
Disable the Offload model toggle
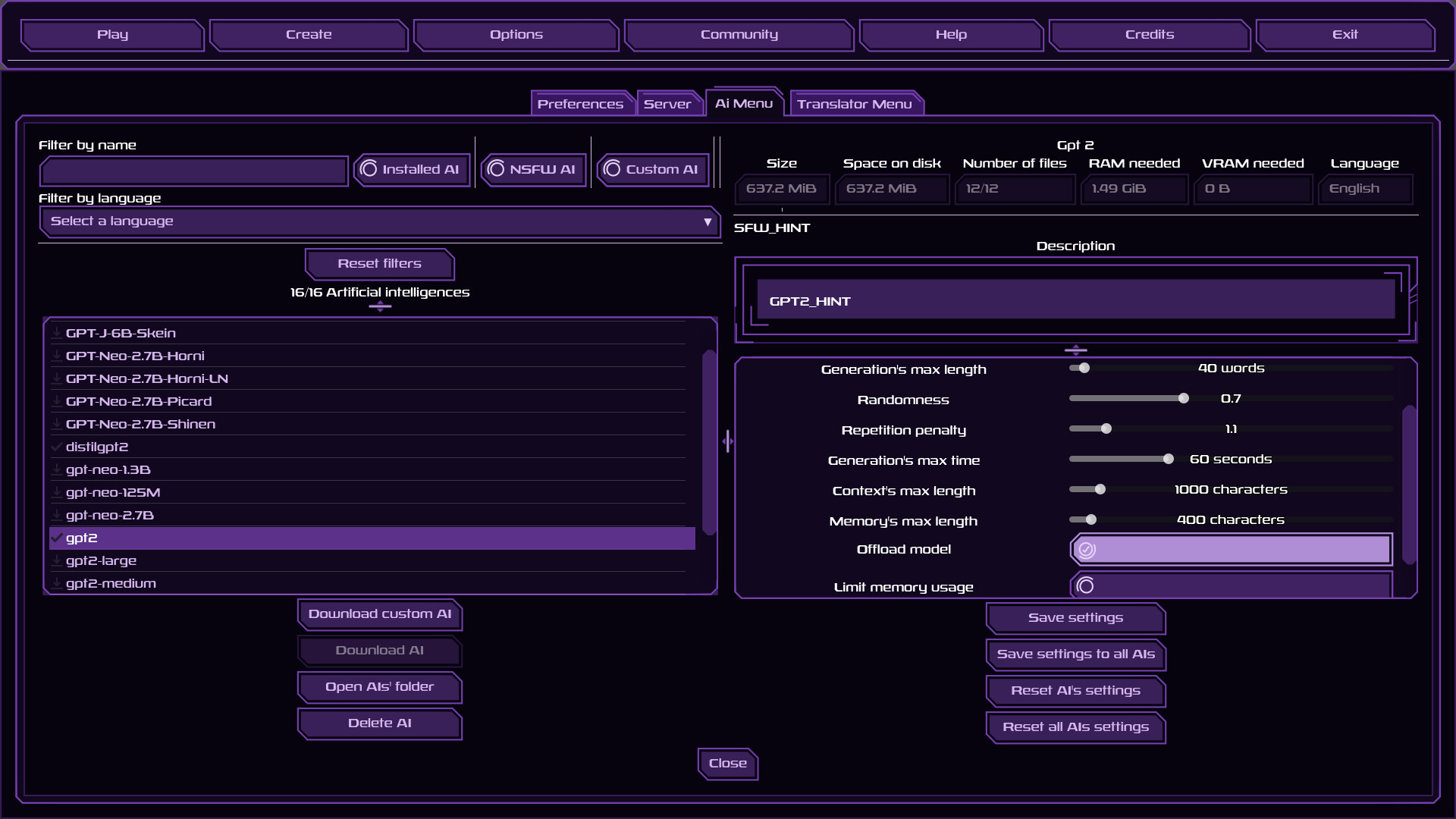[1087, 549]
